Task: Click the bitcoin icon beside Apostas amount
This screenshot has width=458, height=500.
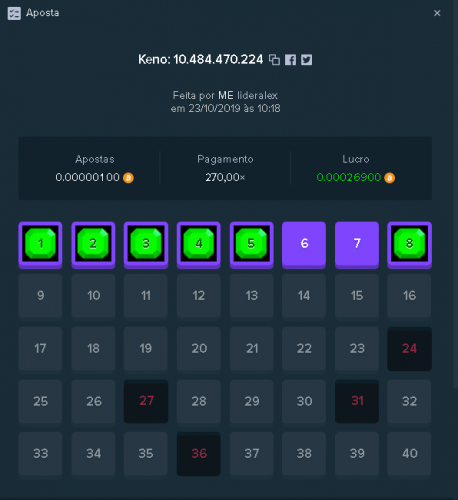Action: click(x=128, y=178)
